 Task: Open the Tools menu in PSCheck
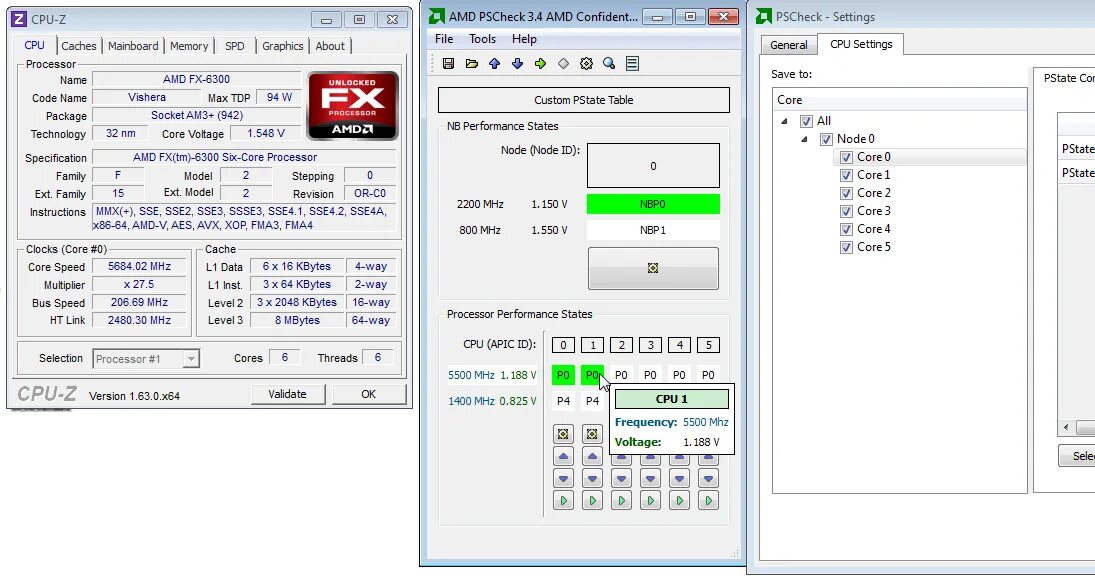coord(483,39)
